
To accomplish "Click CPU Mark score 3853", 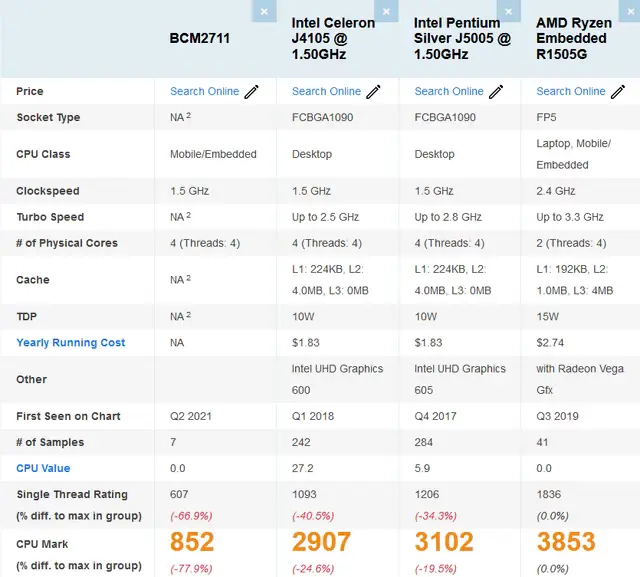I will 566,542.
